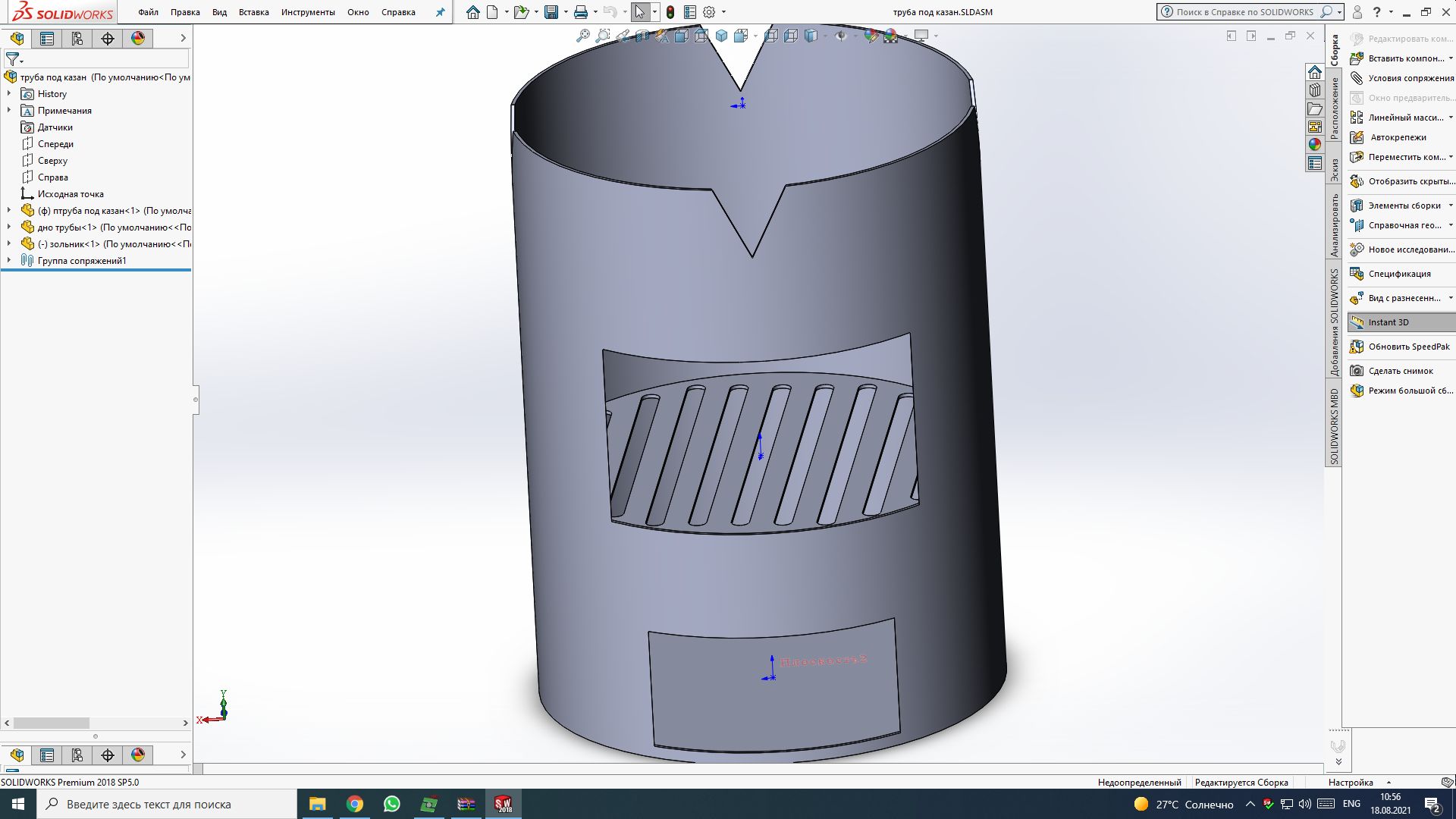The height and width of the screenshot is (819, 1456).
Task: Click the Instant 3D toggle in sidebar
Action: [x=1389, y=321]
